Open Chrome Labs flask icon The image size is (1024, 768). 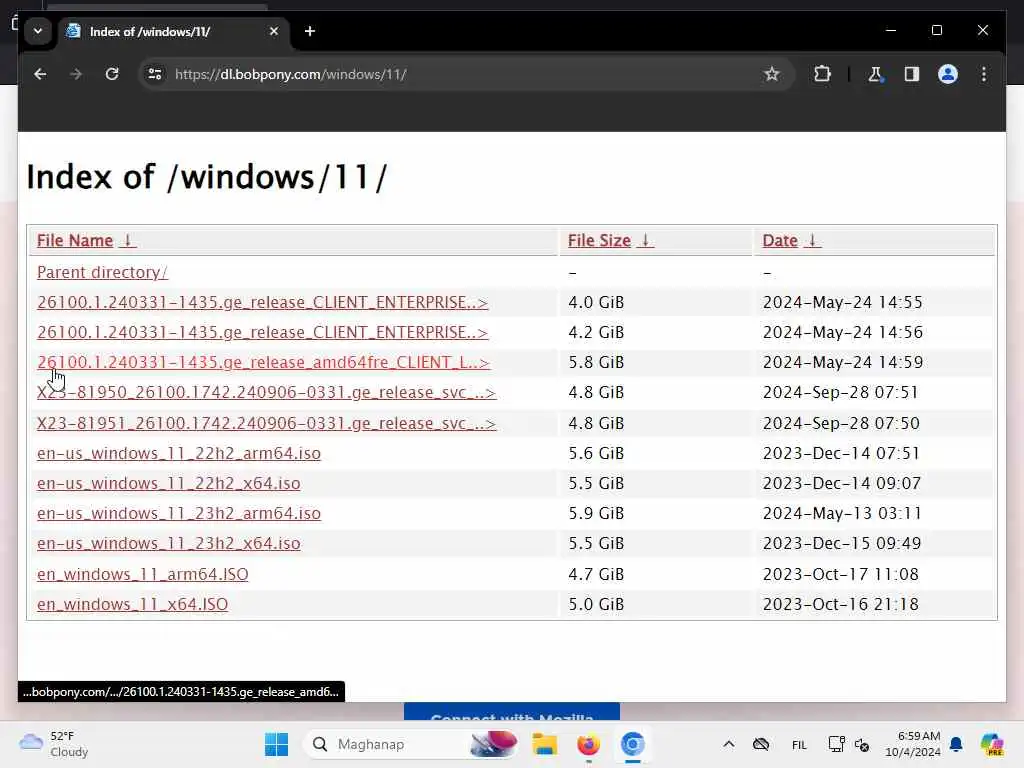point(875,74)
